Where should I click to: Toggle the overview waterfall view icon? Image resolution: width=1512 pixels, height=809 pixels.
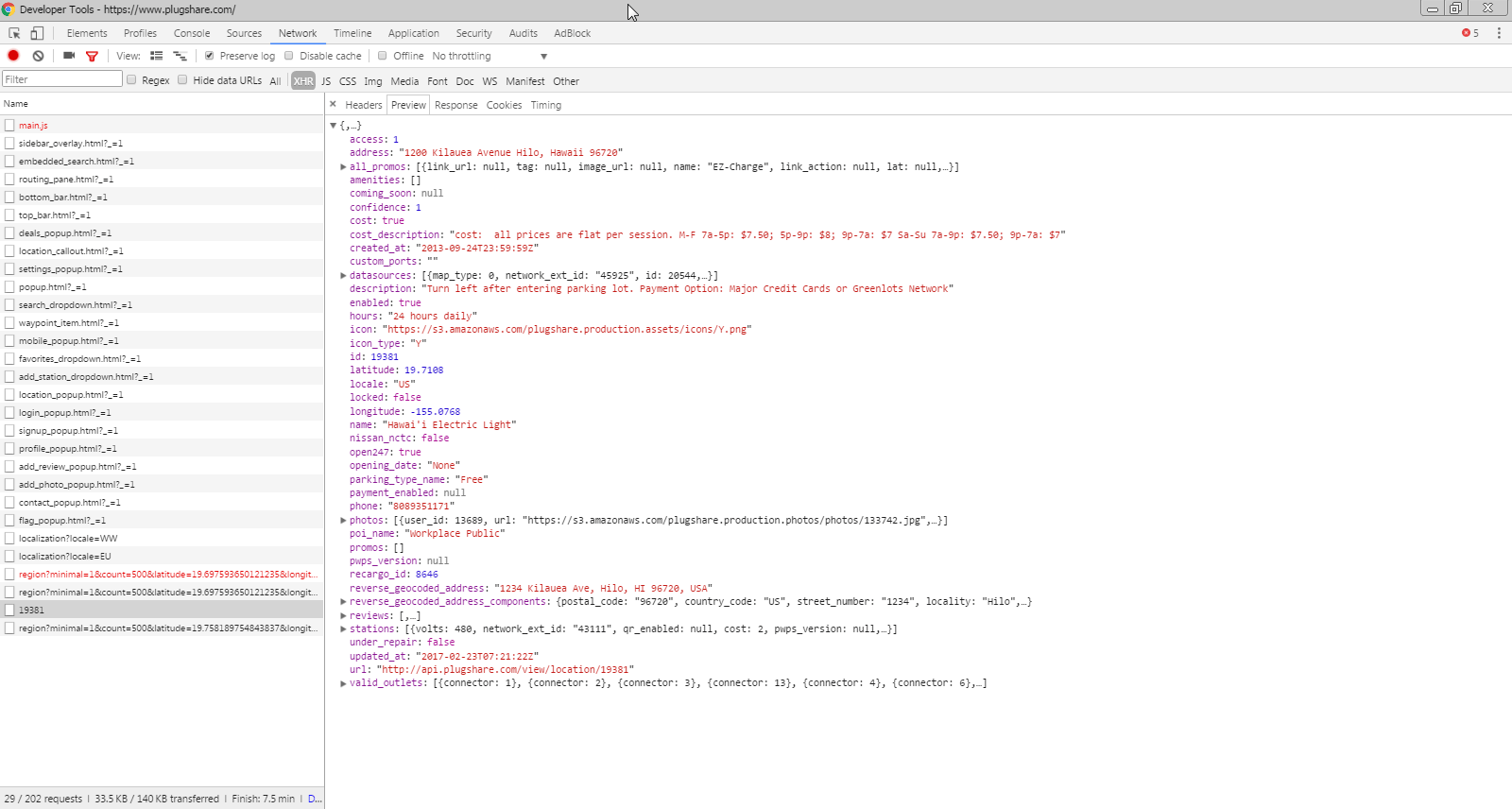click(x=180, y=56)
